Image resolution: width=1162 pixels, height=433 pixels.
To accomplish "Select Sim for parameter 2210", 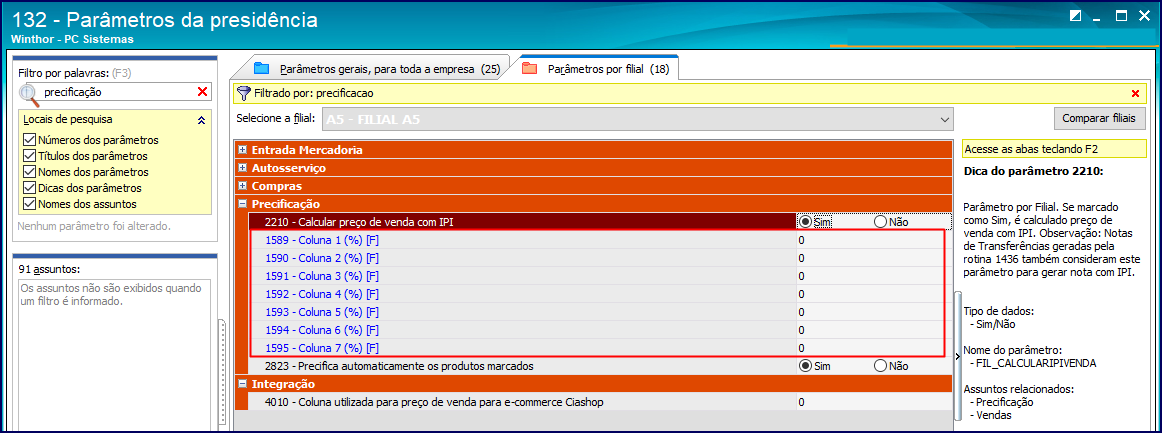I will (x=806, y=221).
